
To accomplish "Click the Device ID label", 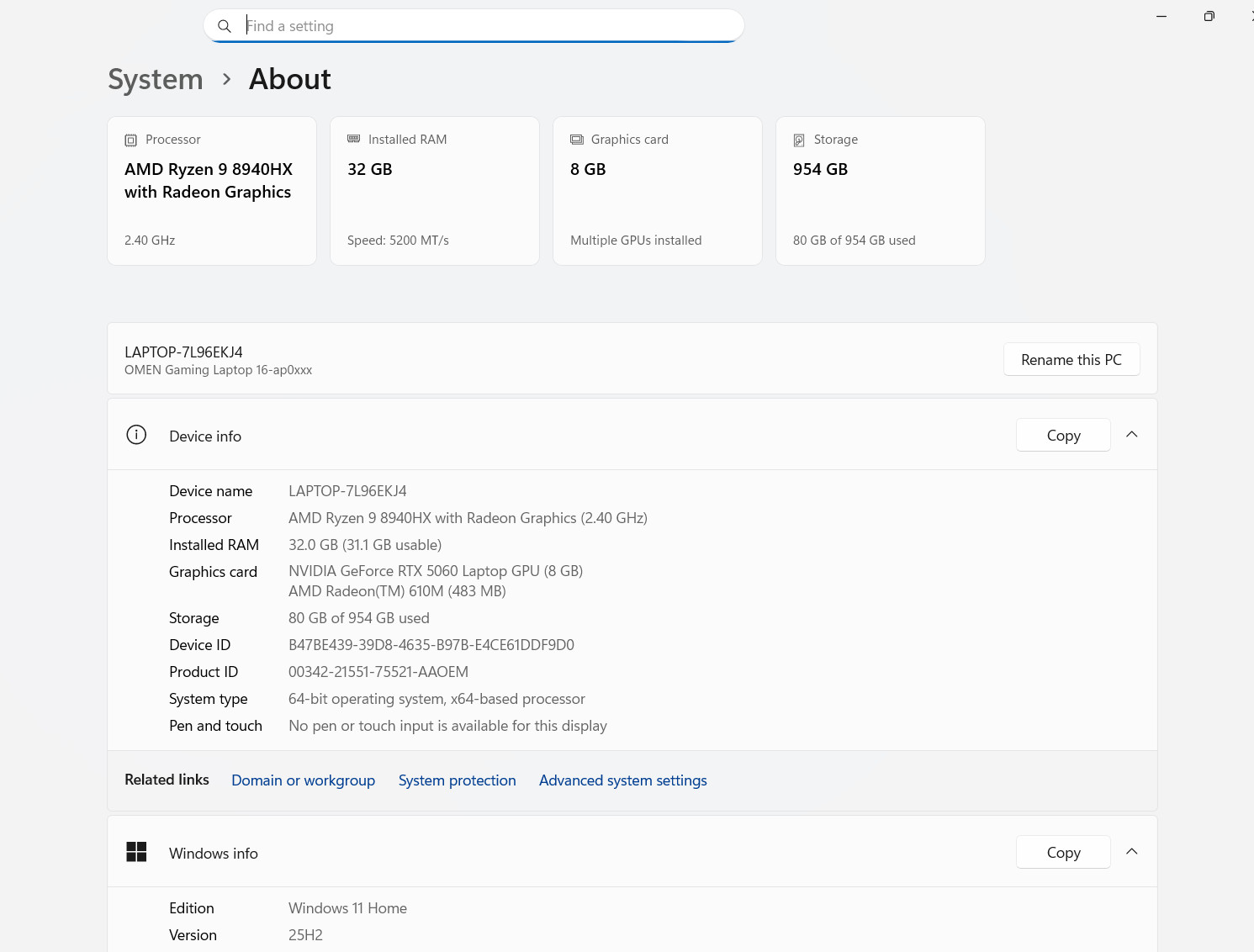I will 199,645.
